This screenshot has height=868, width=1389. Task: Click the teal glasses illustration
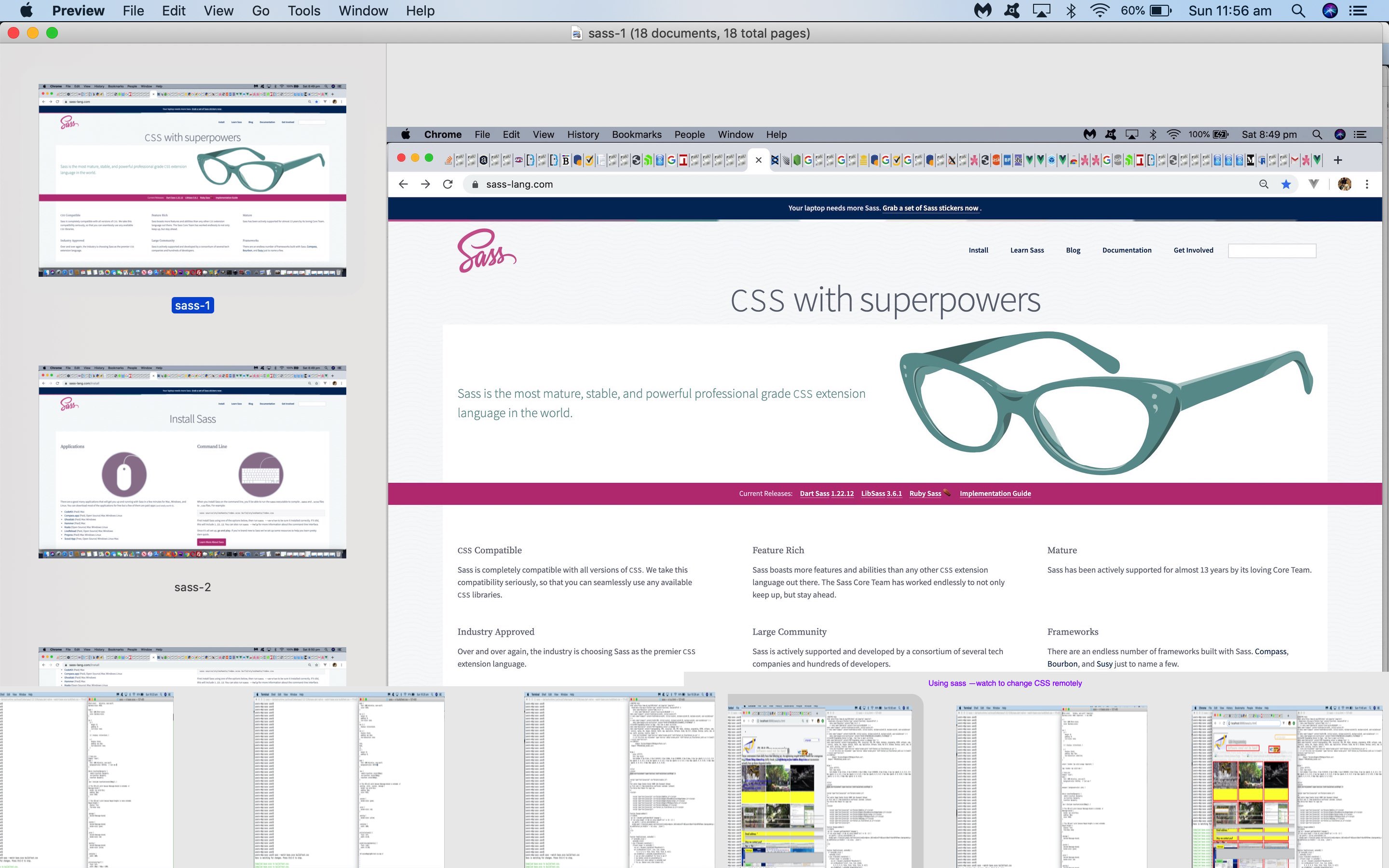[1105, 403]
